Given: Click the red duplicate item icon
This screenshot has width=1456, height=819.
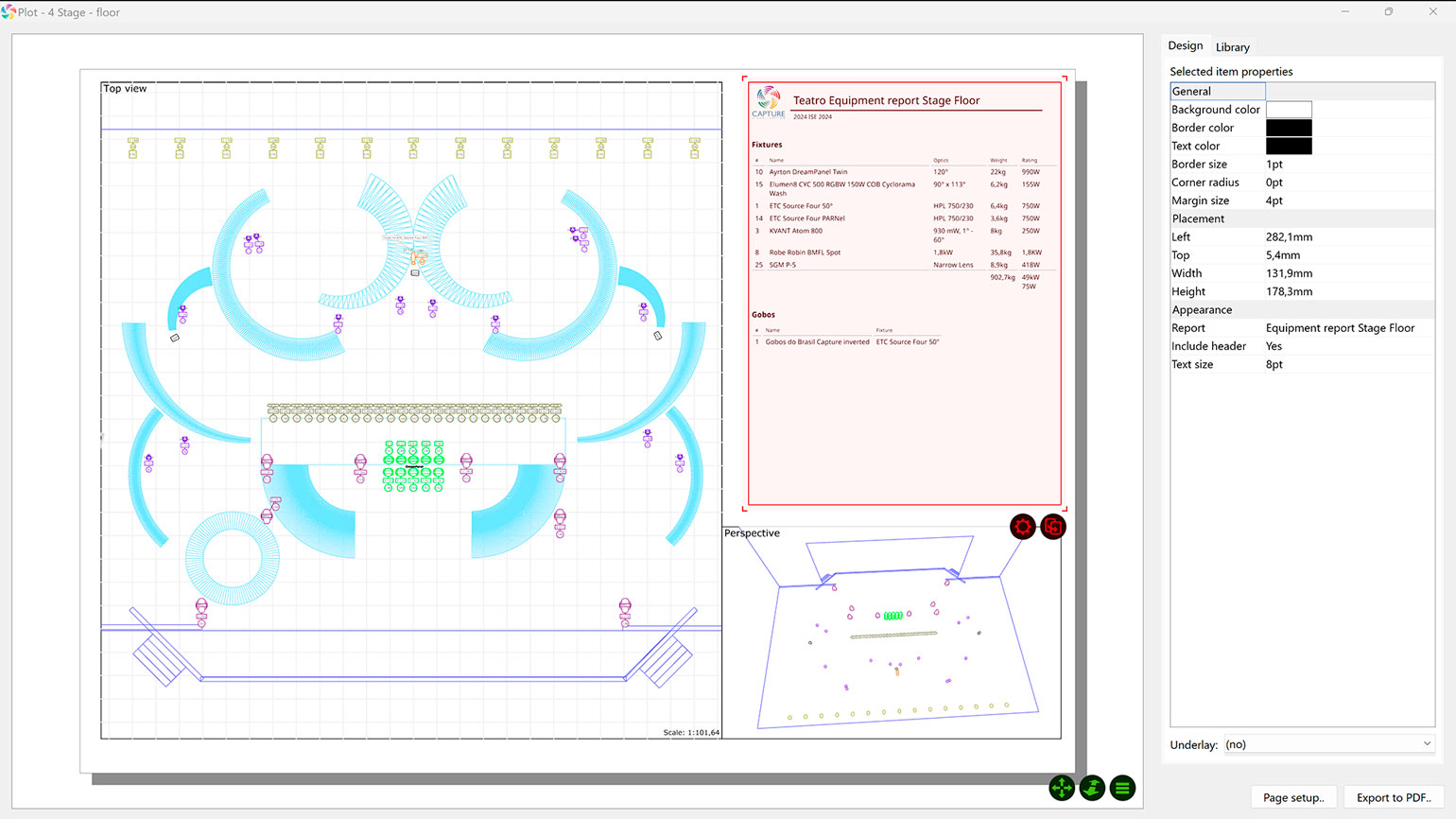Looking at the screenshot, I should point(1053,527).
